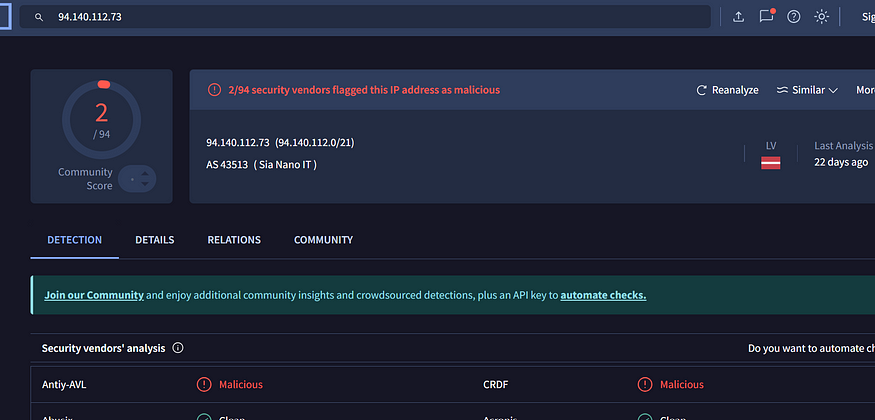875x420 pixels.
Task: Click the malicious alert icon in the banner
Action: click(x=214, y=90)
